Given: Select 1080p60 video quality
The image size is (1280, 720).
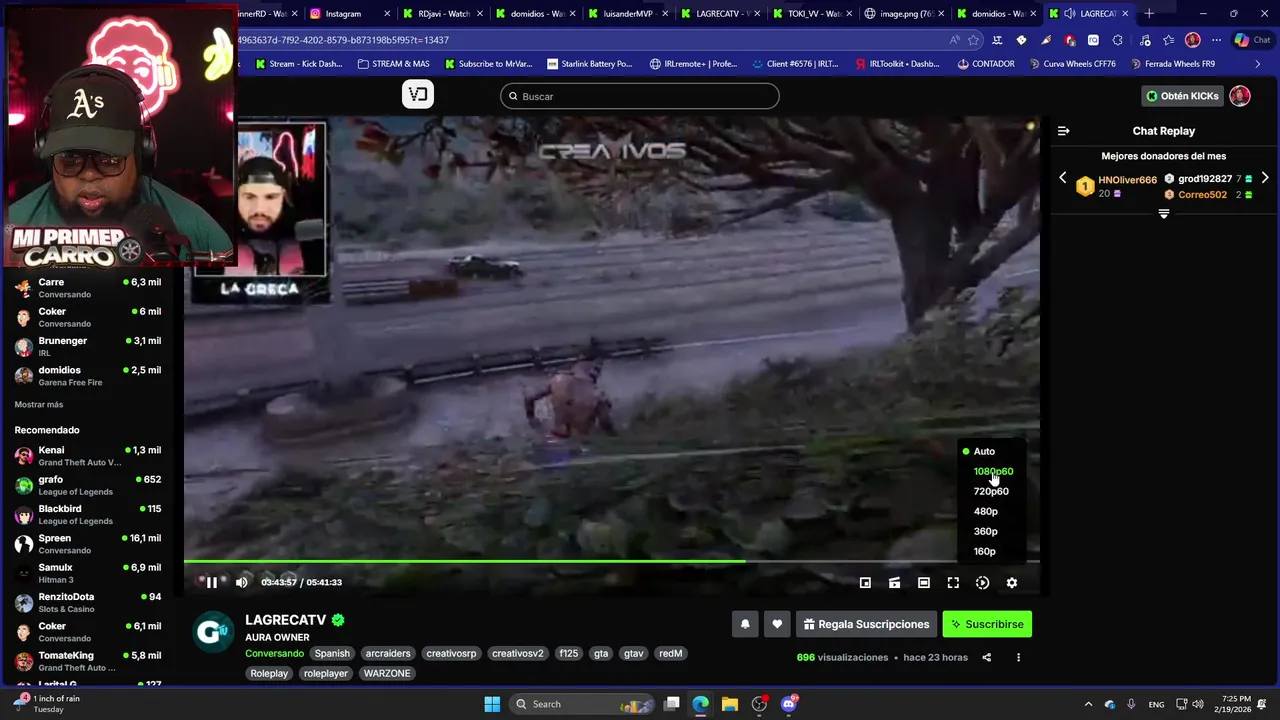Looking at the screenshot, I should (x=993, y=471).
